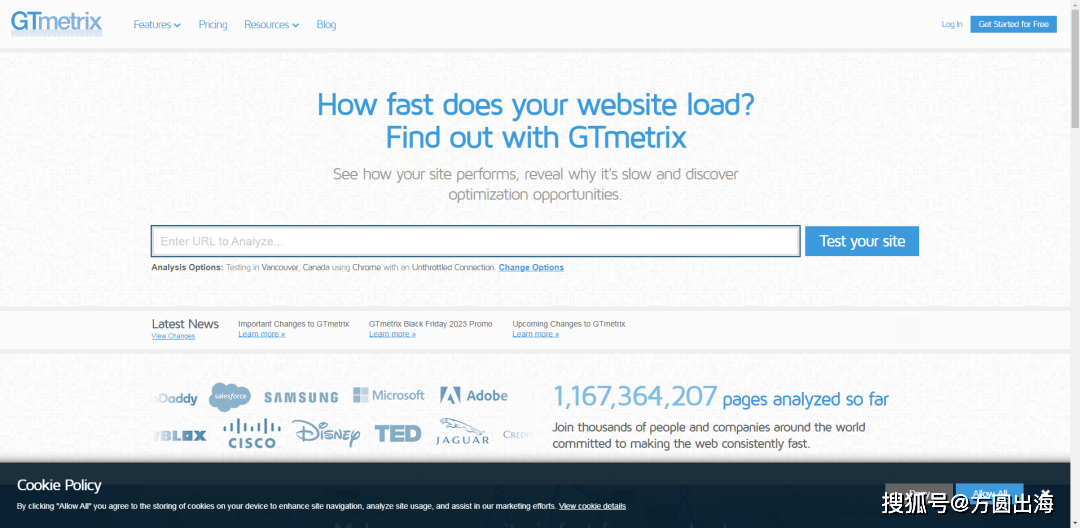Click the Cookie Policy heading
1080x528 pixels.
[x=59, y=485]
